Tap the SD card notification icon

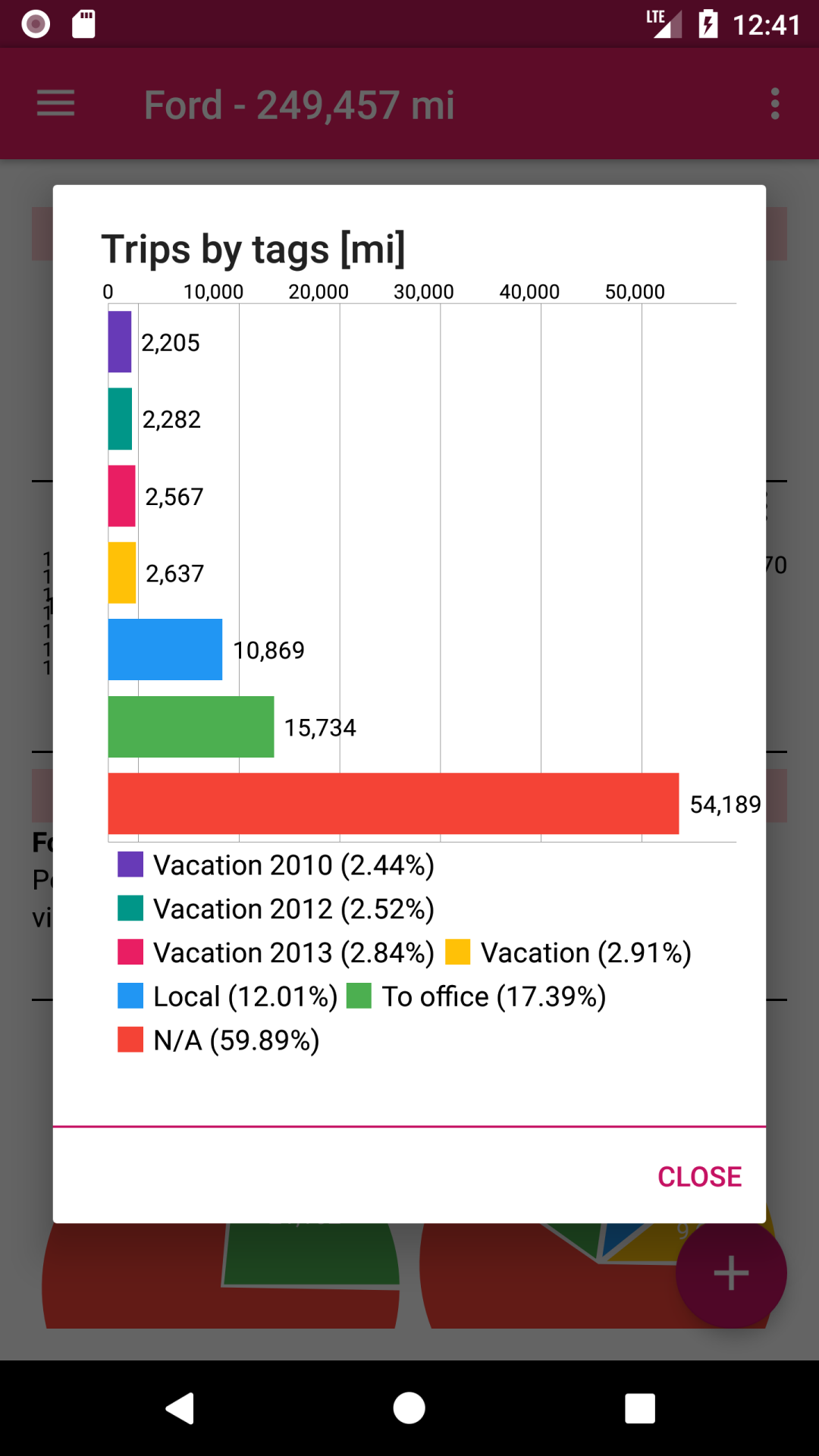[83, 24]
